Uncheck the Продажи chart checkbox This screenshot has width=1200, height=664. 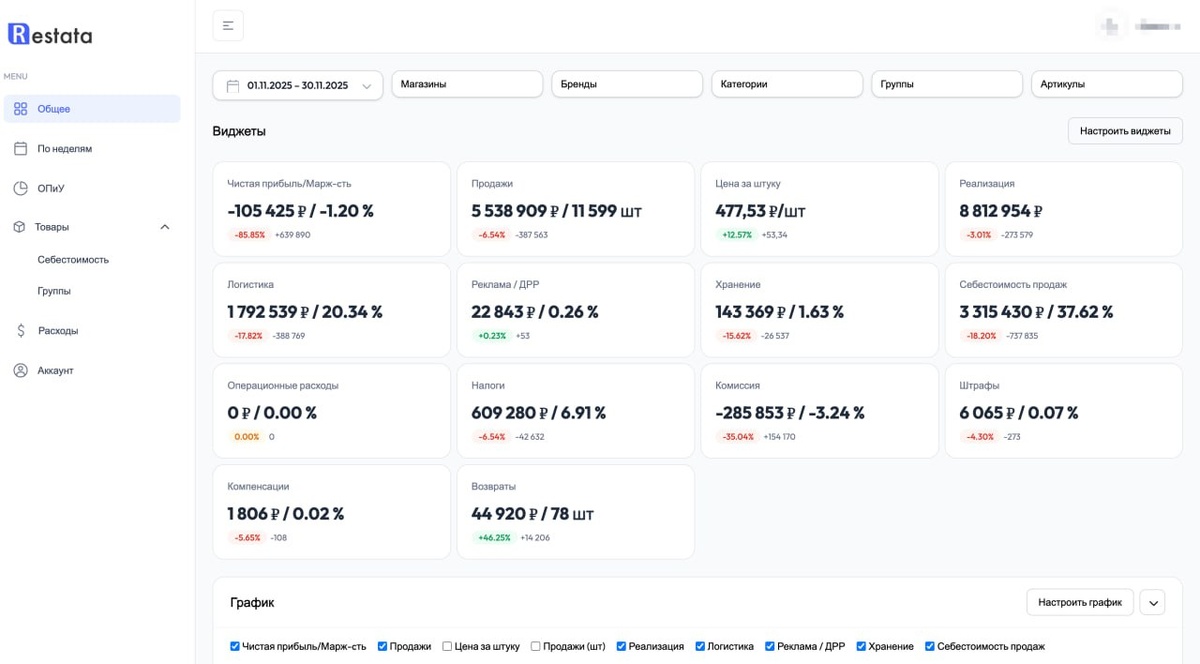[x=382, y=646]
